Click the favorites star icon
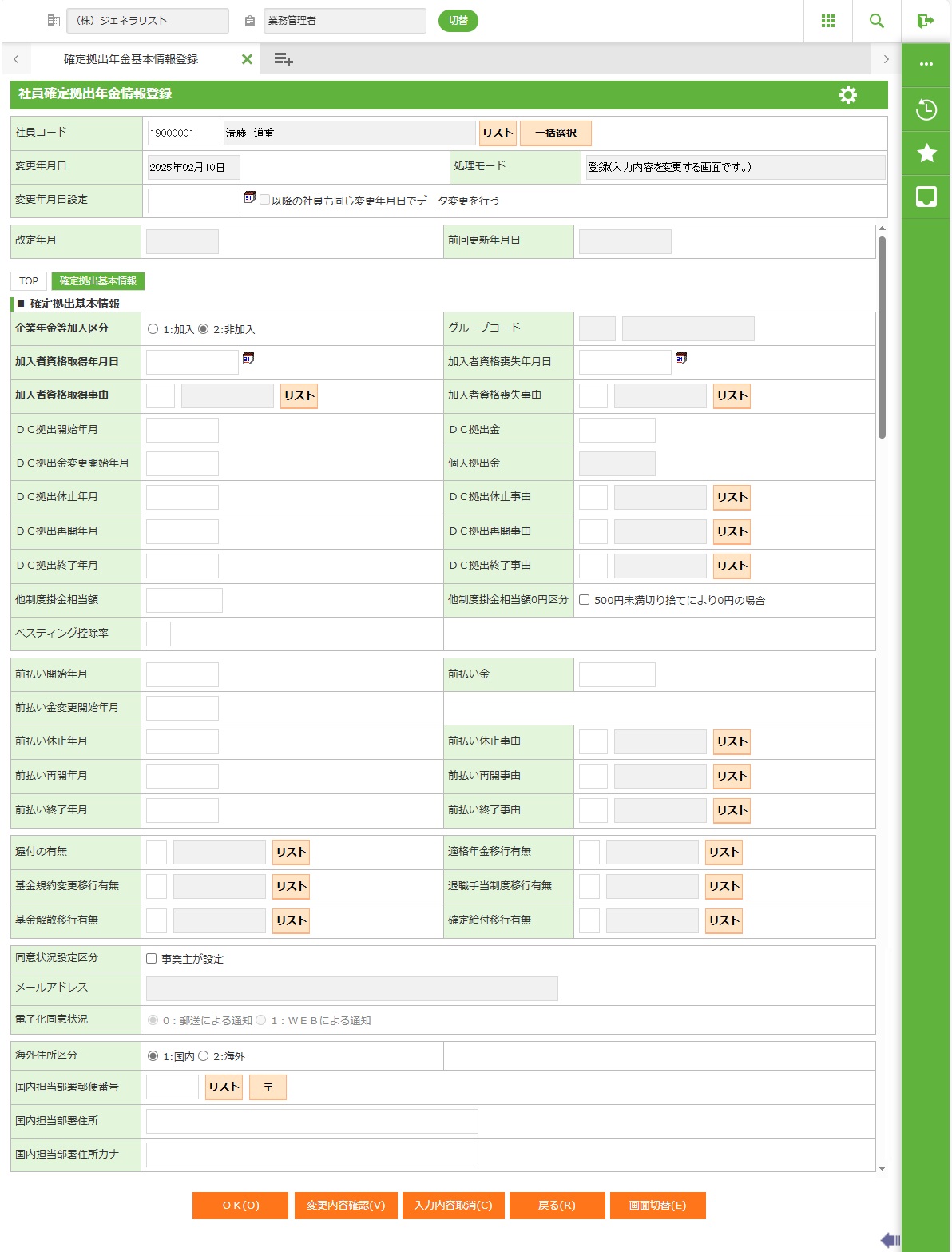Viewport: 952px width, 1252px height. click(926, 153)
